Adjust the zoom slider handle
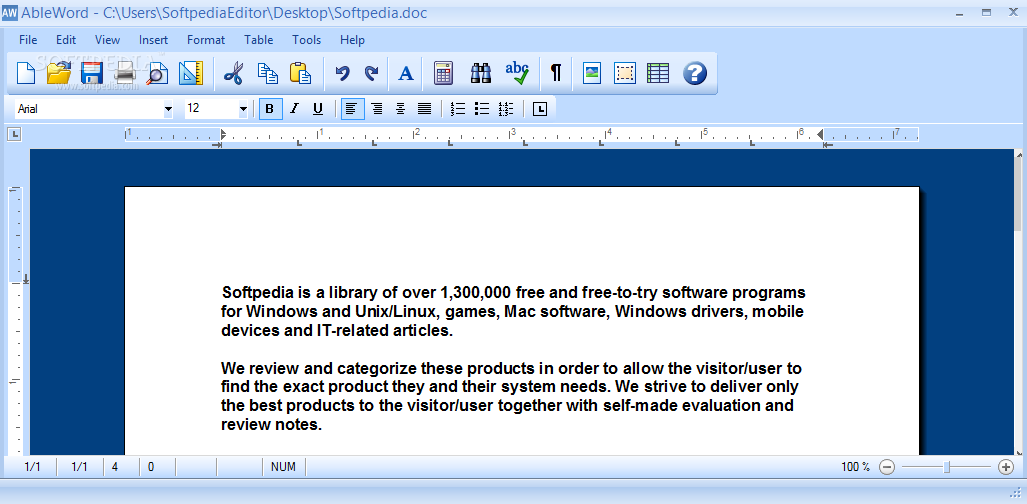Screen dimensions: 1027x504 (946, 467)
